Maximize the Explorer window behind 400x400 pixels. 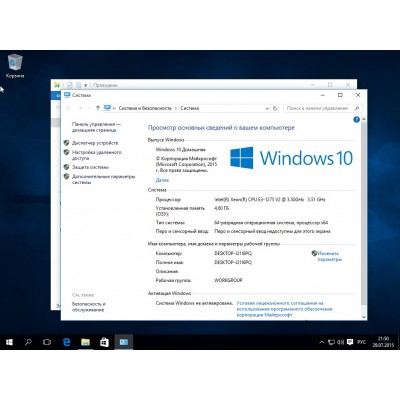pyautogui.click(x=330, y=85)
